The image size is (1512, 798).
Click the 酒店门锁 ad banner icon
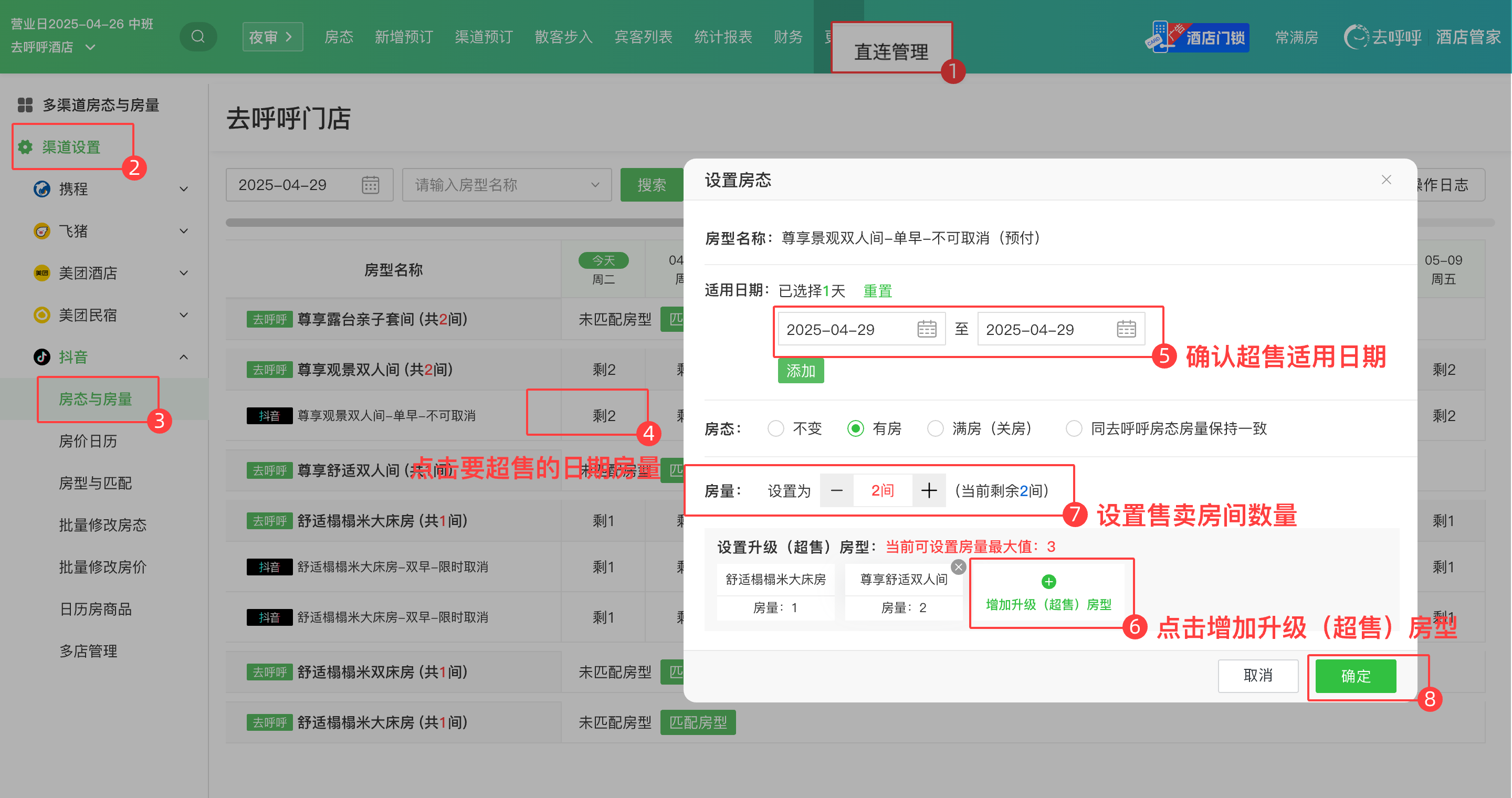1198,37
